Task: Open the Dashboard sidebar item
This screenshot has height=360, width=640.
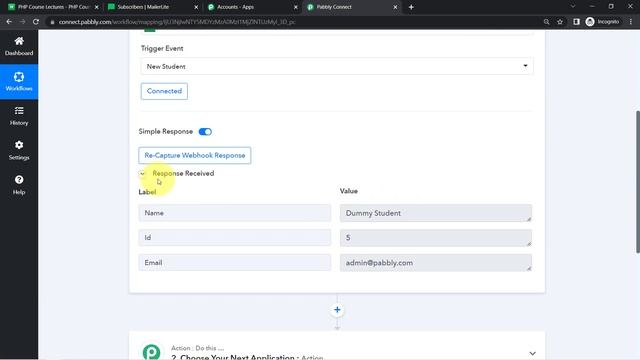Action: 19,46
